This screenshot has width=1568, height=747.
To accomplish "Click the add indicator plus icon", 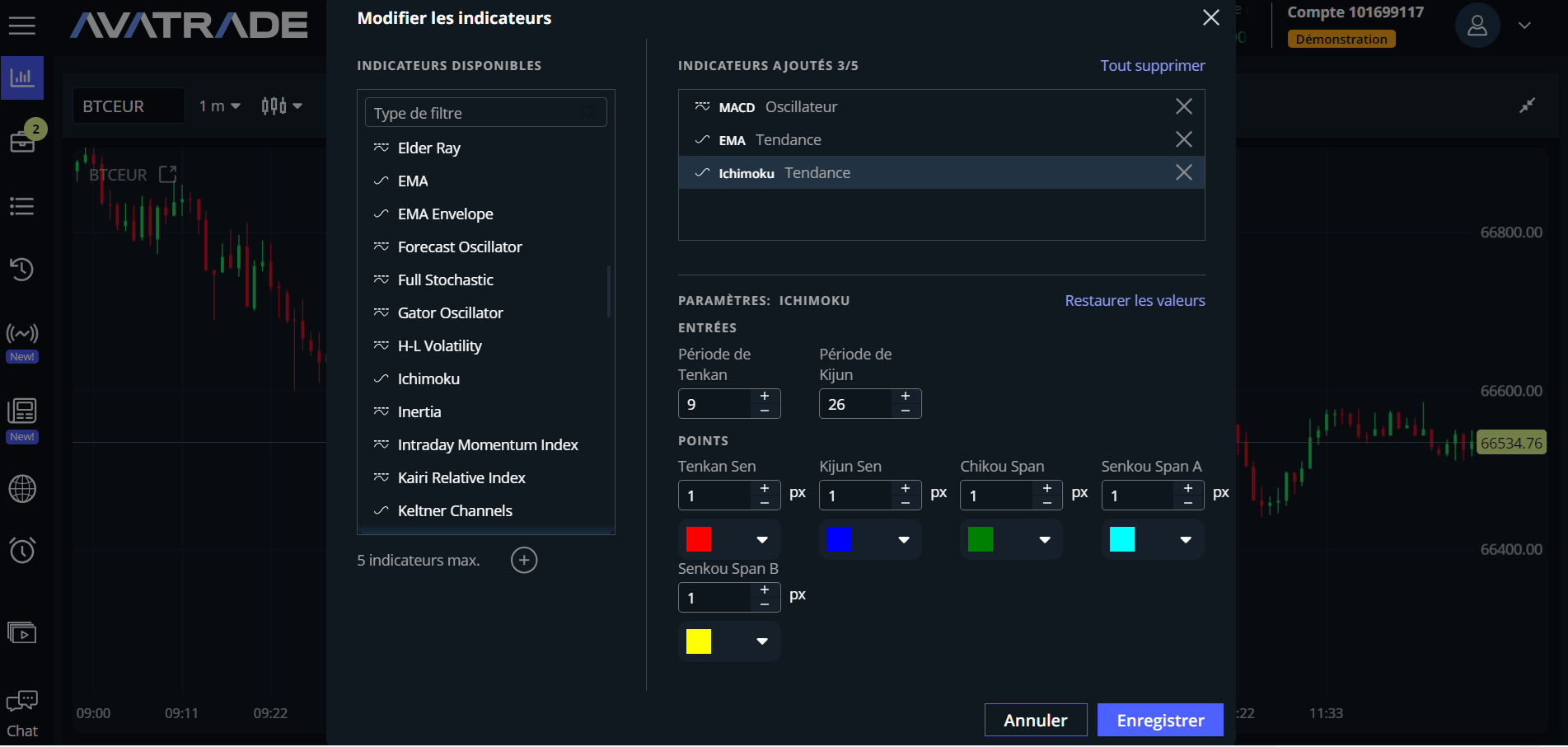I will 524,560.
